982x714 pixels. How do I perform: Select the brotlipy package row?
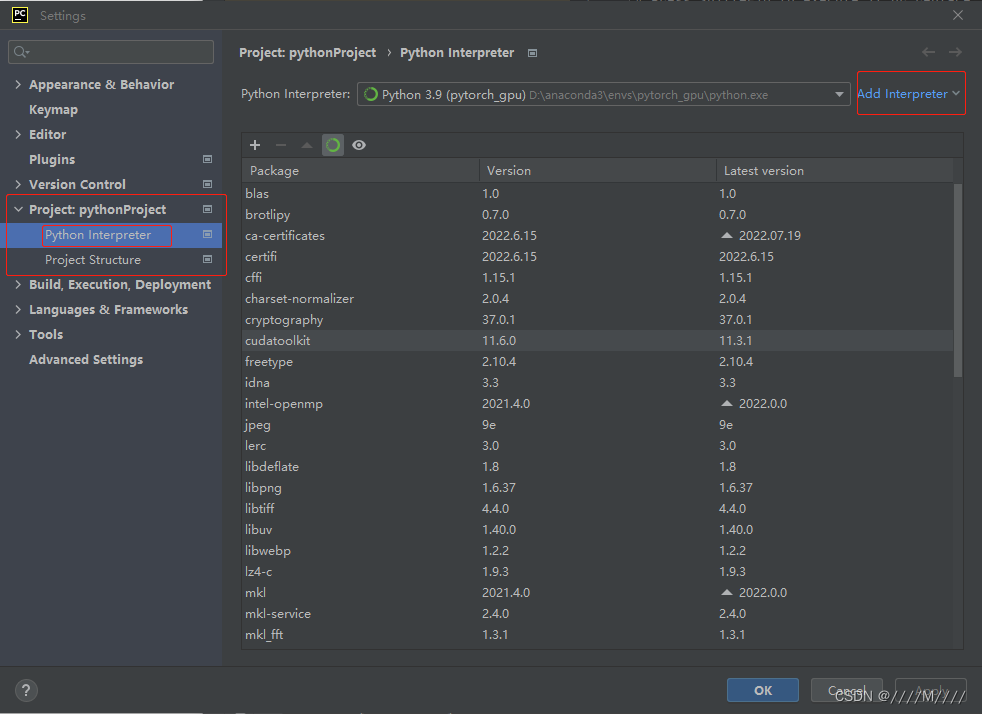point(597,215)
